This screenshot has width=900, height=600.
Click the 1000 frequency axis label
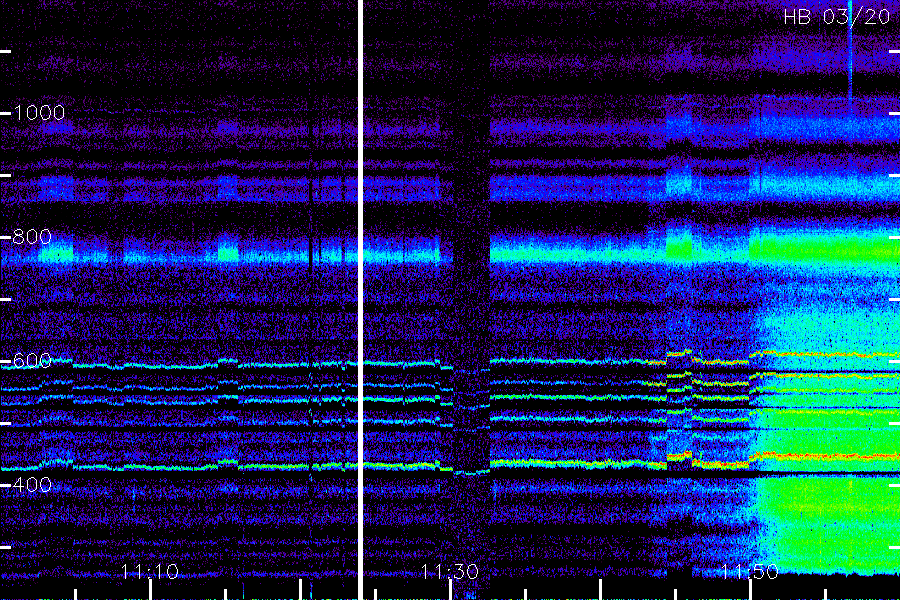[x=39, y=113]
